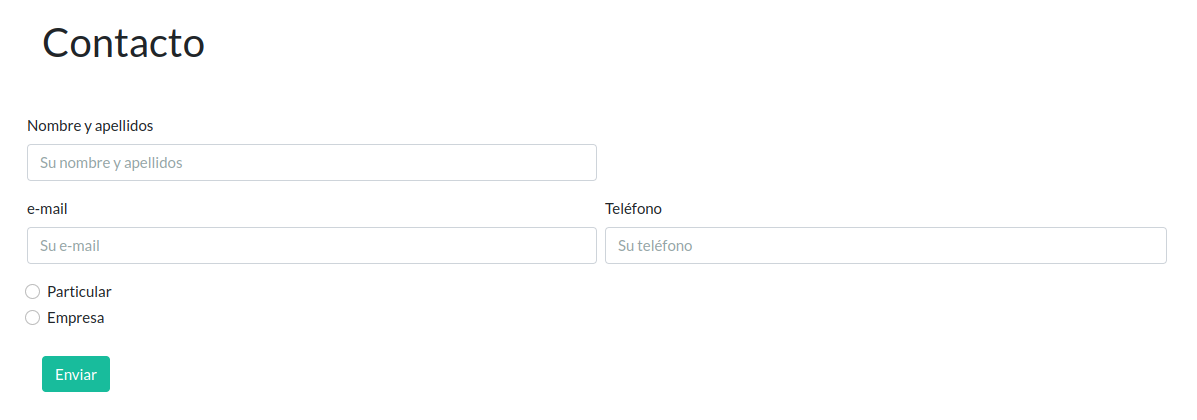1197x420 pixels.
Task: Click the 'e-mail' field label
Action: click(x=47, y=209)
